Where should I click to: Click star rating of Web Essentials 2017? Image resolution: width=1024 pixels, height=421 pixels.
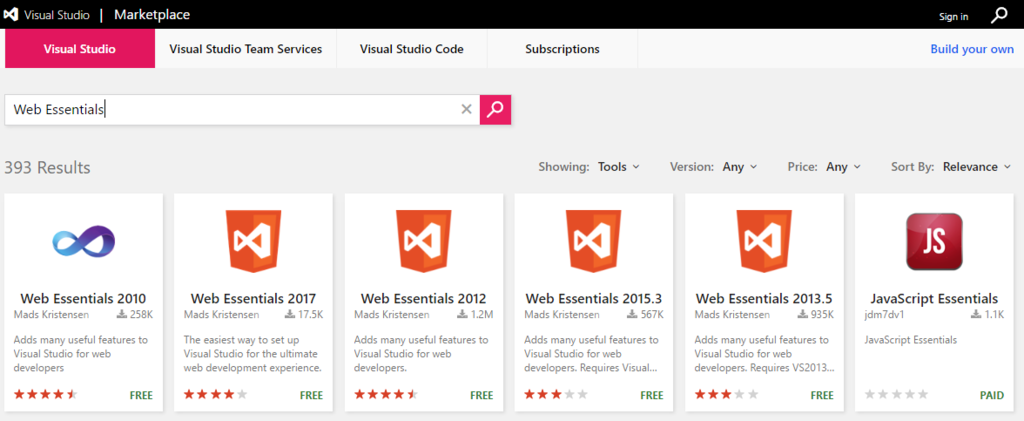pyautogui.click(x=216, y=394)
